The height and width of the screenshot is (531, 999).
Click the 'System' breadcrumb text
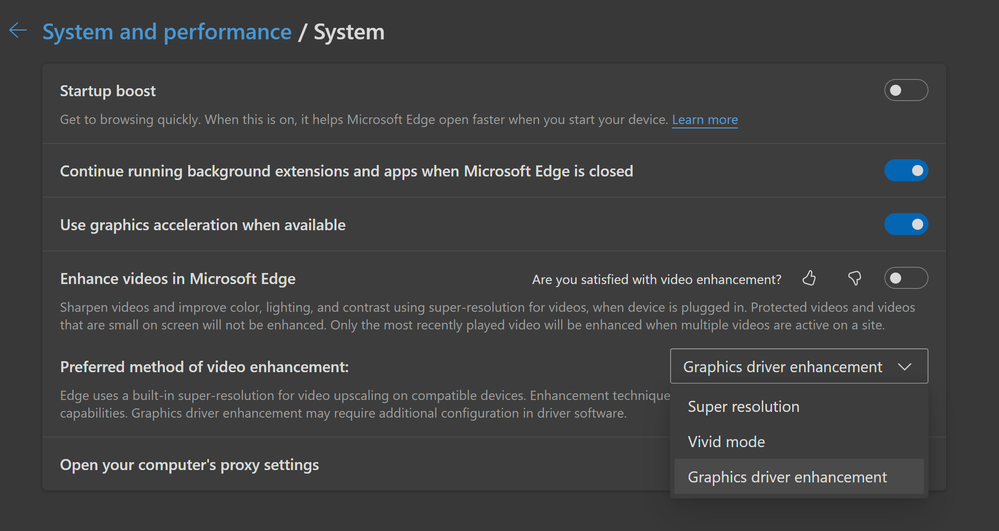click(x=349, y=32)
